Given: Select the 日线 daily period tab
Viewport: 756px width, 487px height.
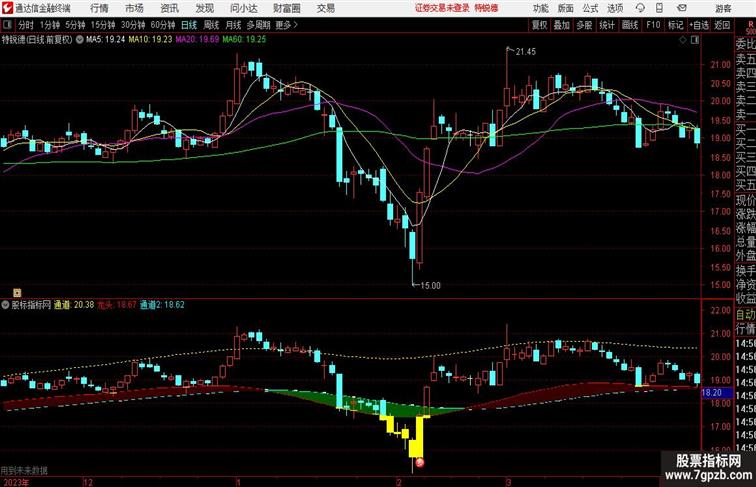Looking at the screenshot, I should [x=189, y=25].
